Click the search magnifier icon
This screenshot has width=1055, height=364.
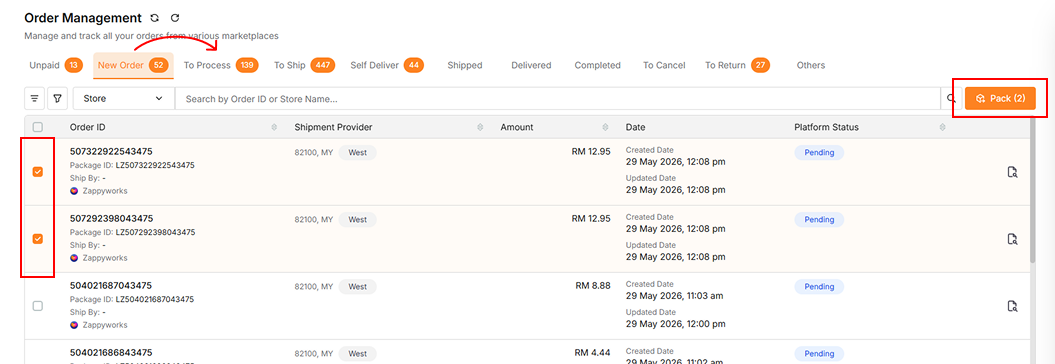click(x=951, y=98)
